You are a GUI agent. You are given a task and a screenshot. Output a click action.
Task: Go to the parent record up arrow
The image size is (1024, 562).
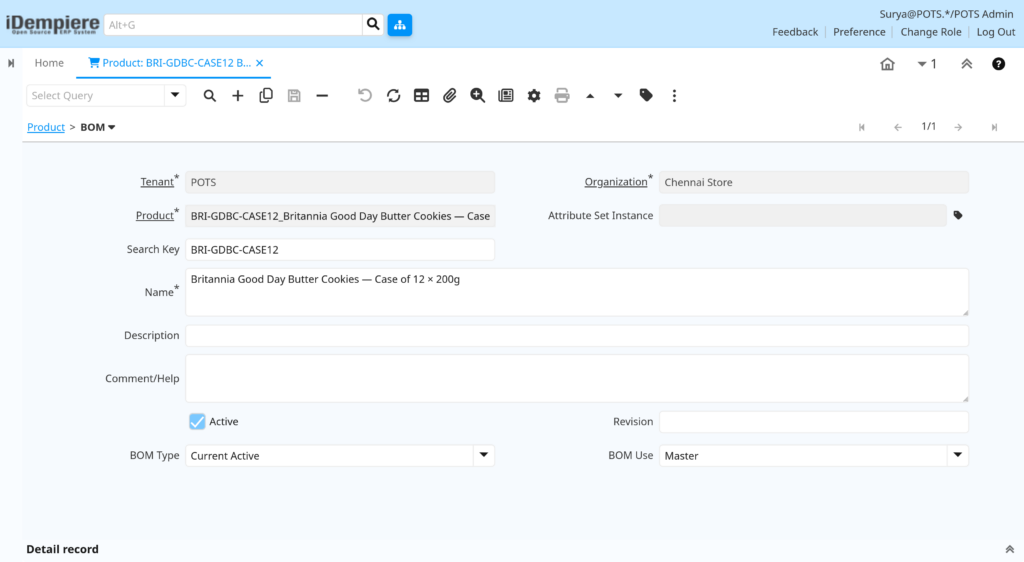[x=590, y=96]
